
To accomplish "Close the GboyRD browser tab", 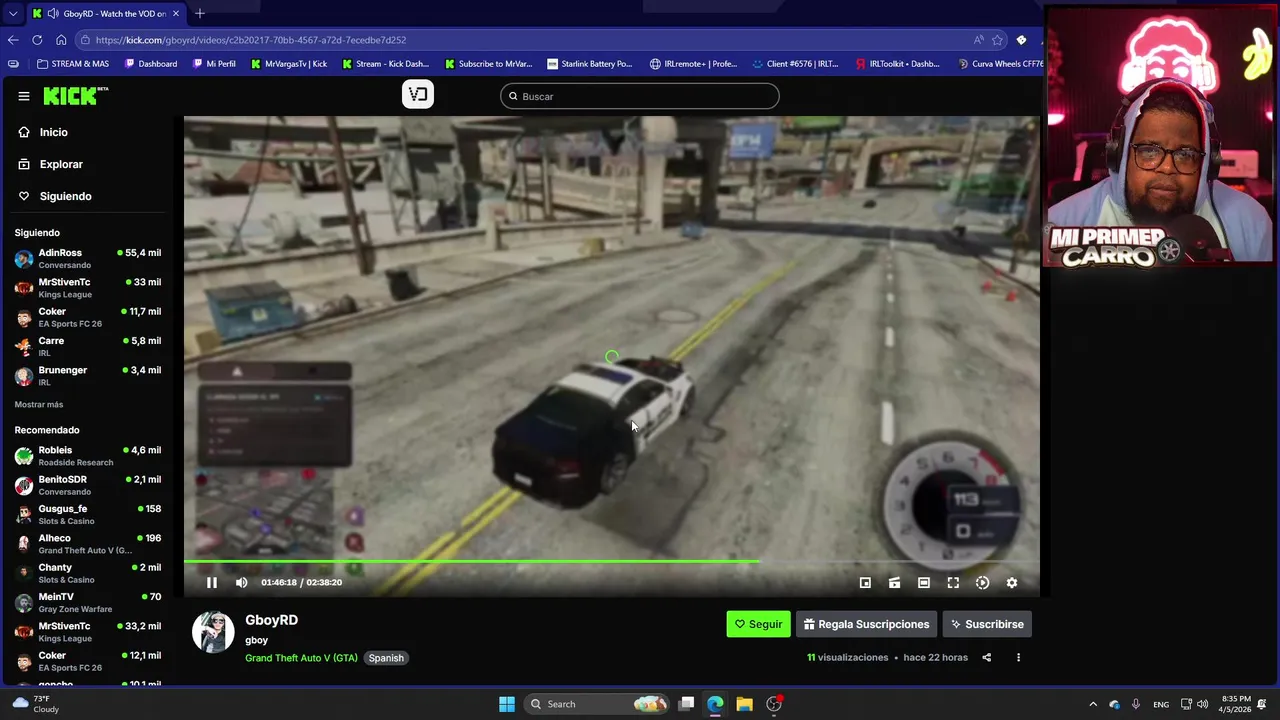I will 176,14.
